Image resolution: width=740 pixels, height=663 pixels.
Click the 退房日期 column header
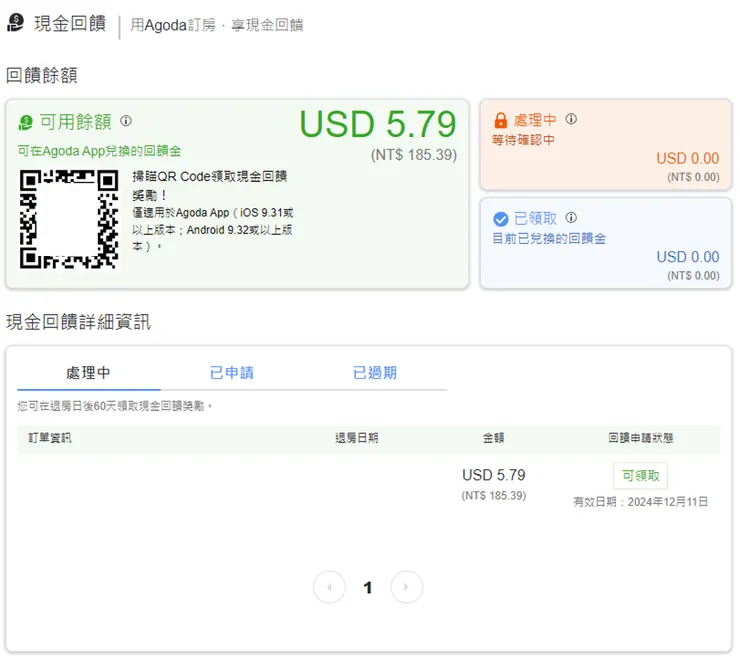tap(356, 438)
